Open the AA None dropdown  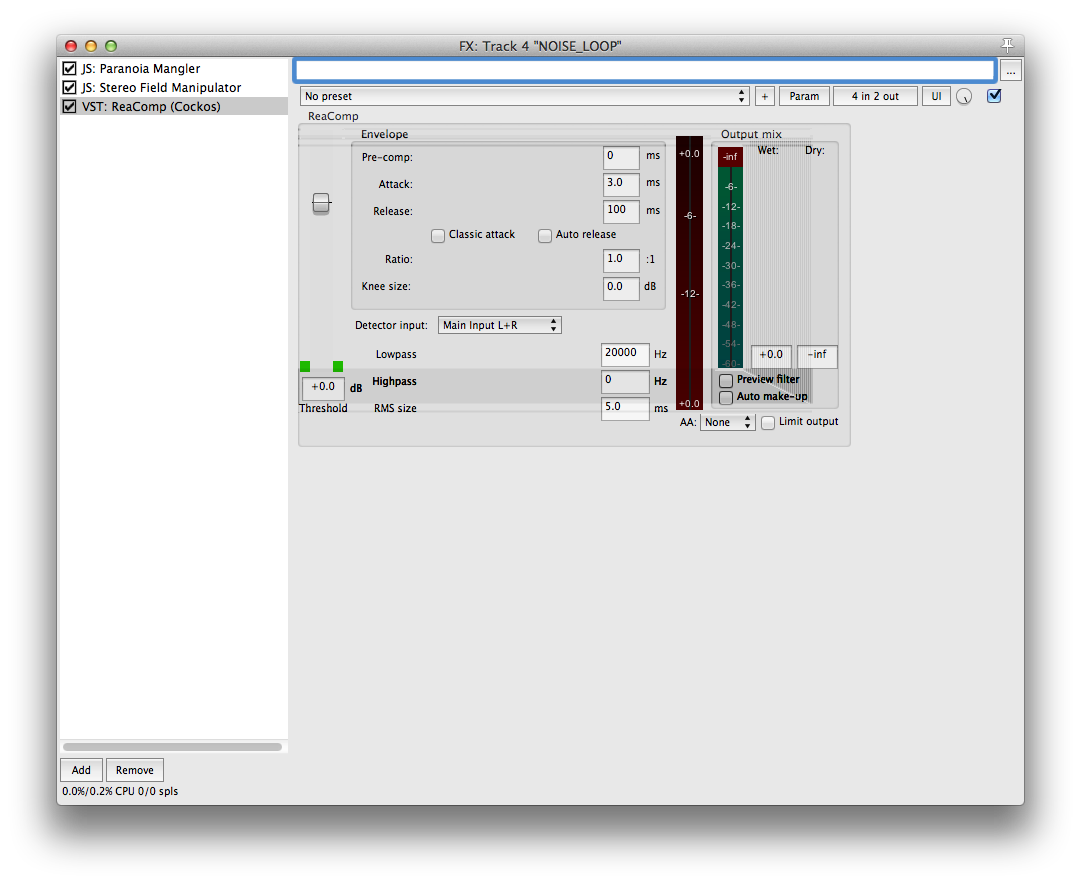click(x=727, y=422)
